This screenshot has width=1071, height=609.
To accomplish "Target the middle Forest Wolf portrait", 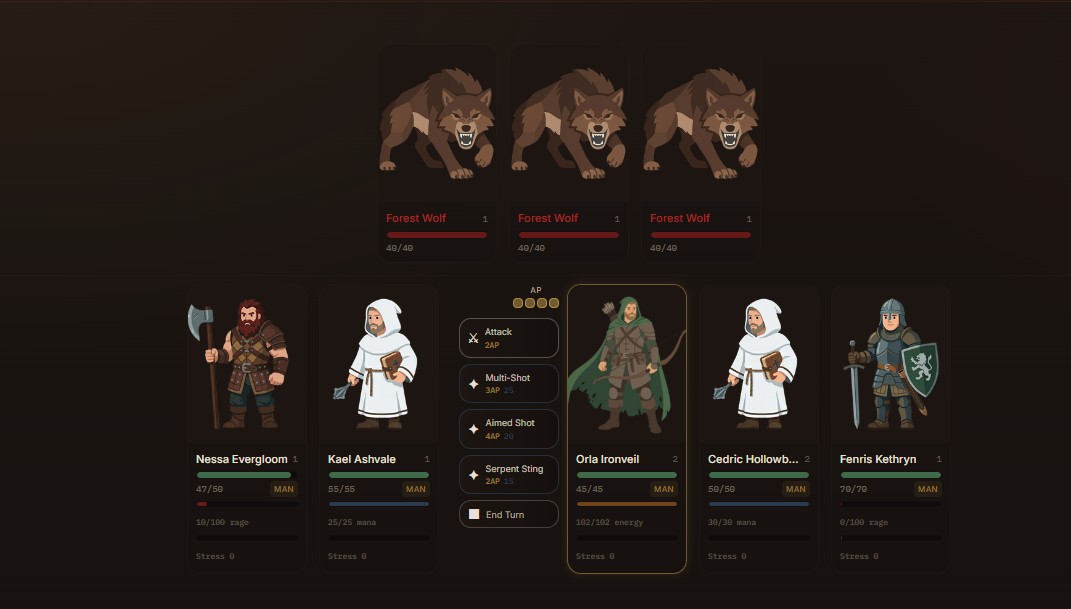I will point(568,123).
